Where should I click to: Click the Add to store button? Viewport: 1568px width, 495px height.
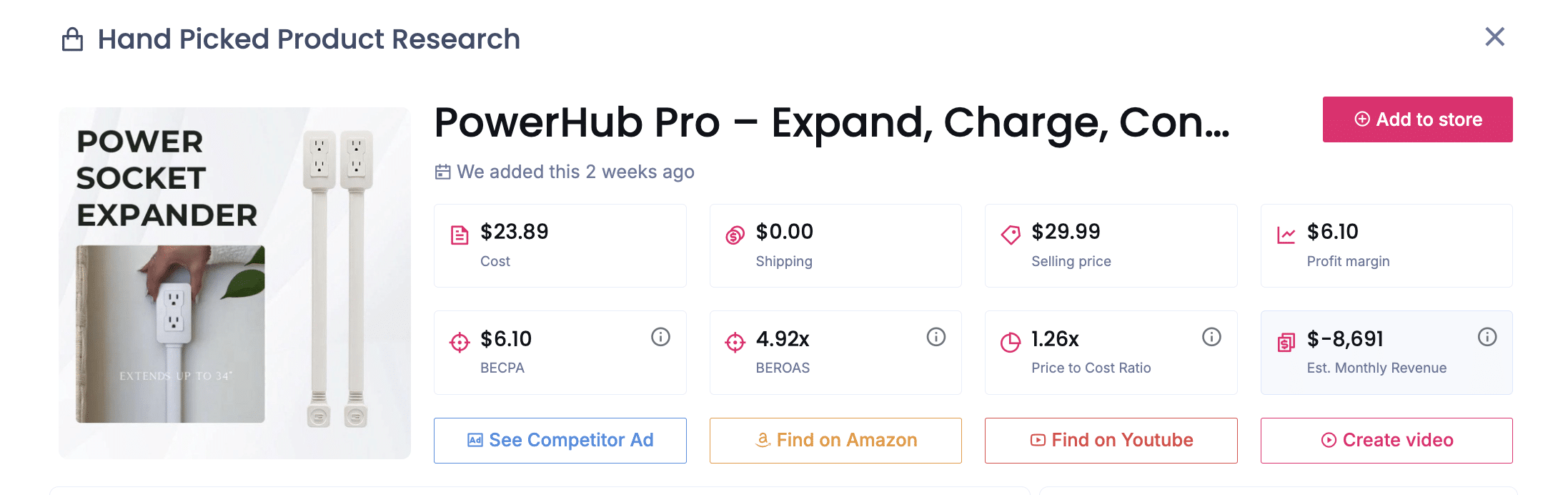[x=1417, y=119]
